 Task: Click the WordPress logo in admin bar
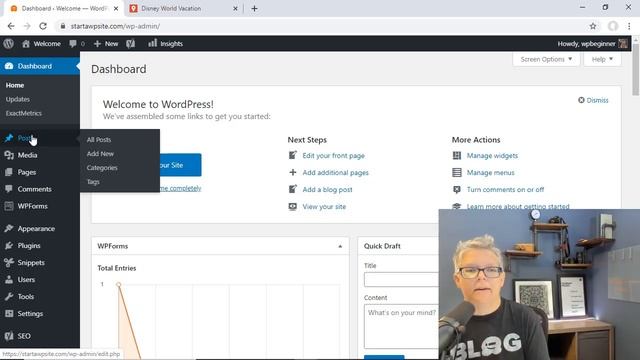pyautogui.click(x=9, y=44)
